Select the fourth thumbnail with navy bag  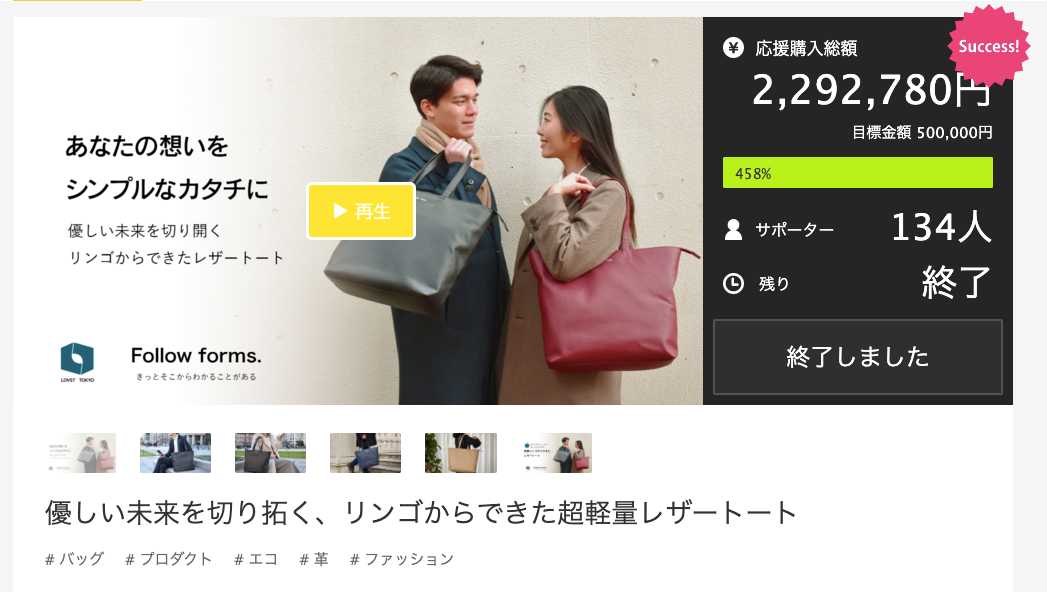pos(365,453)
